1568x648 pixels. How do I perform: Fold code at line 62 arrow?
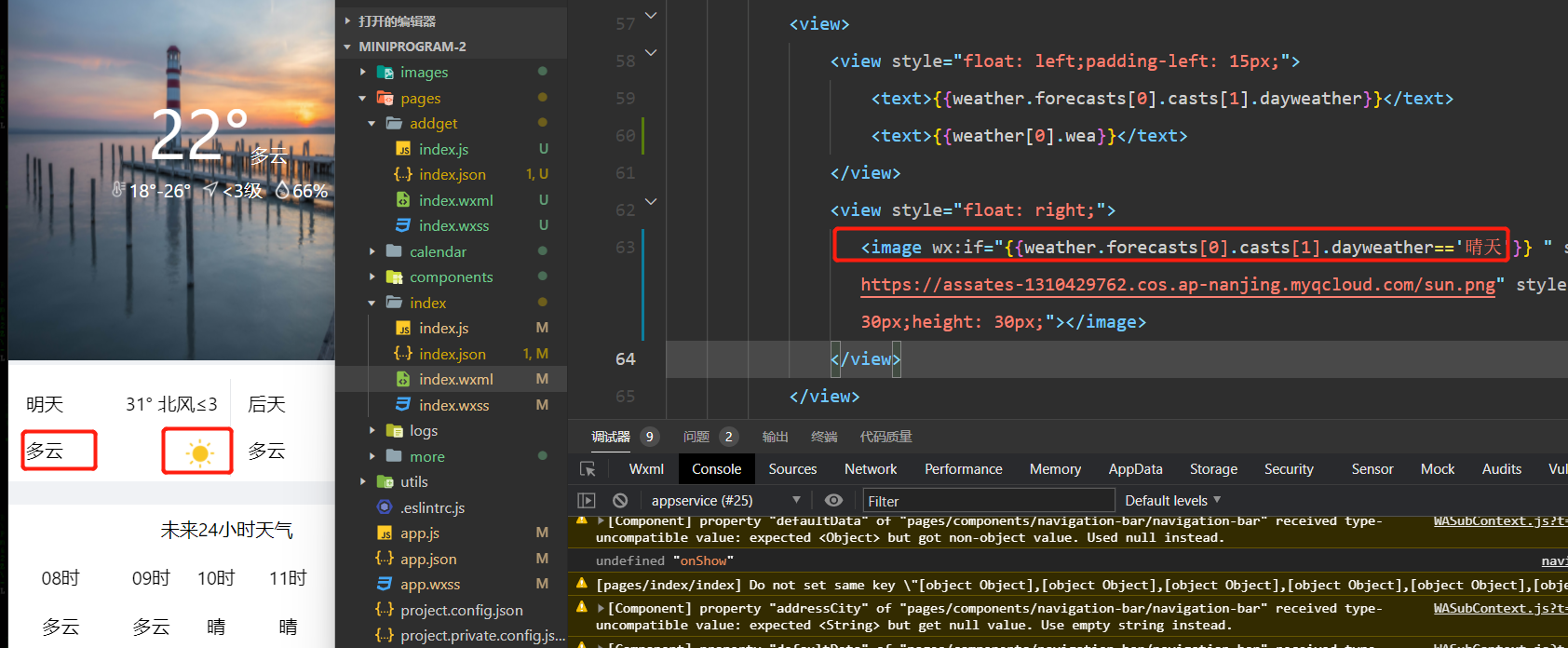(x=651, y=201)
